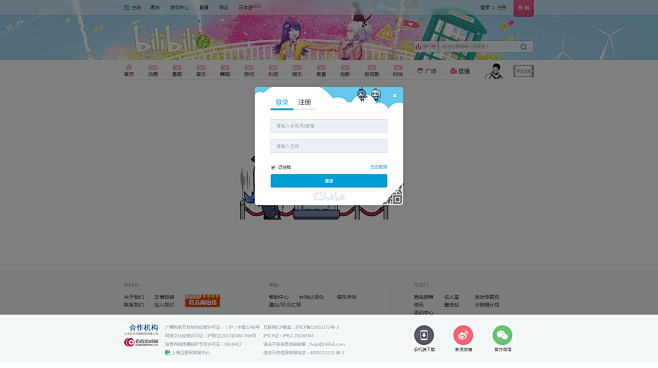Screen dimensions: 658x368
Task: Open the 动画 channel
Action: (153, 70)
